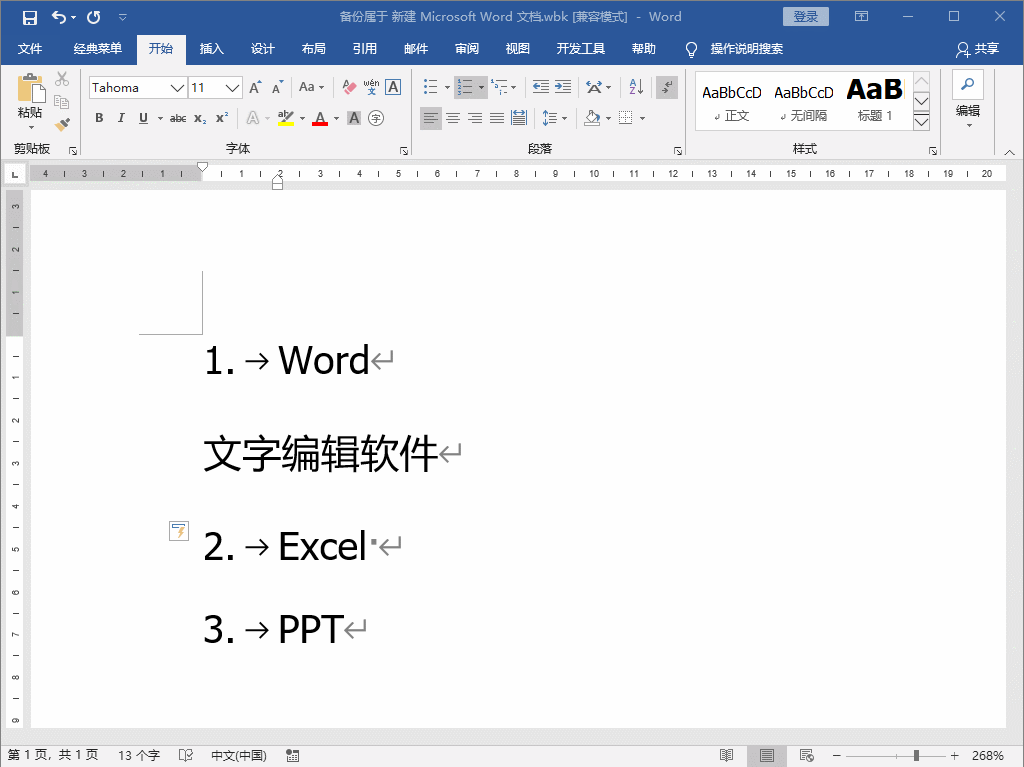Expand the styles gallery More arrow

click(921, 122)
